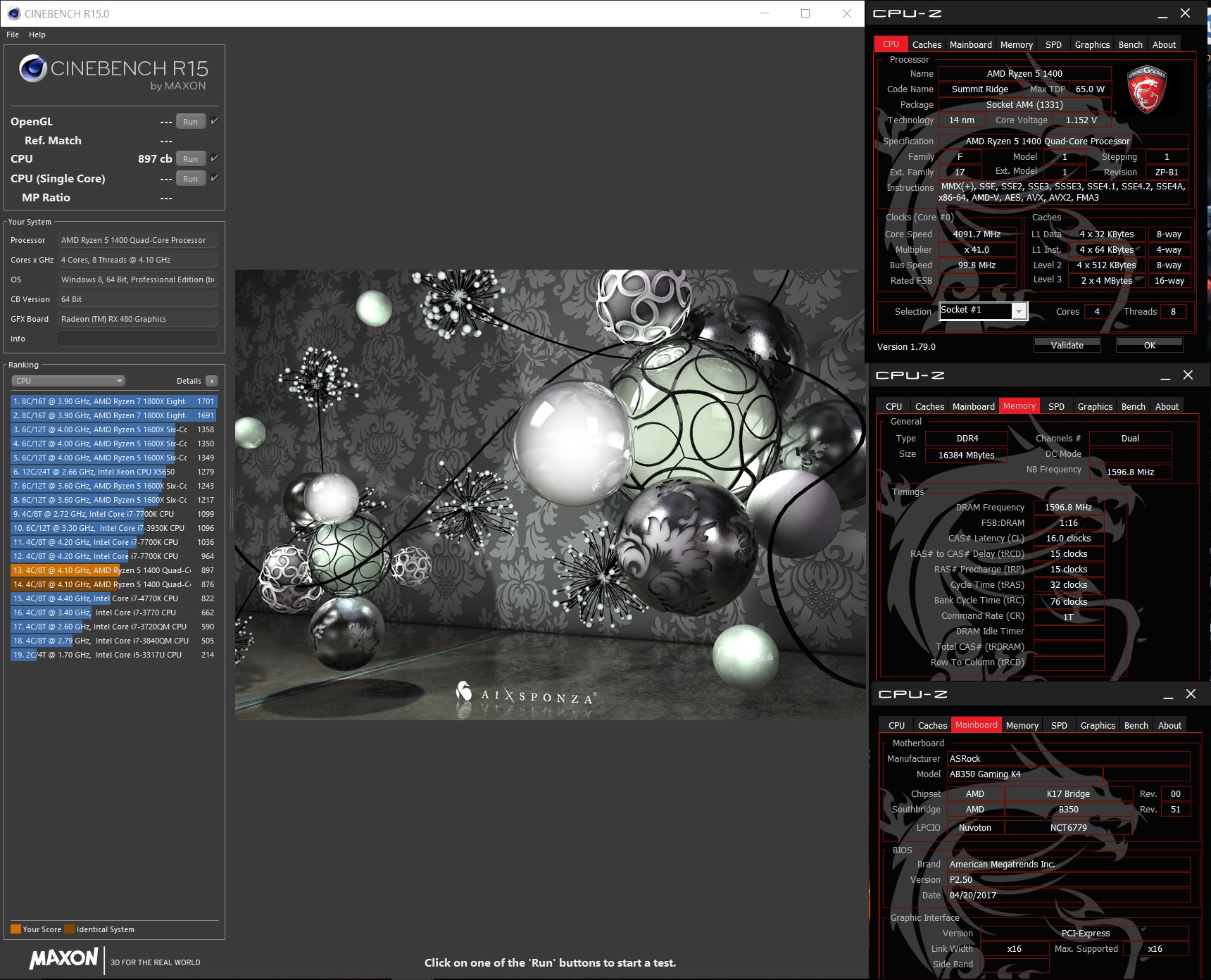Click the OK button in CPU-Z
This screenshot has width=1211, height=980.
point(1150,345)
